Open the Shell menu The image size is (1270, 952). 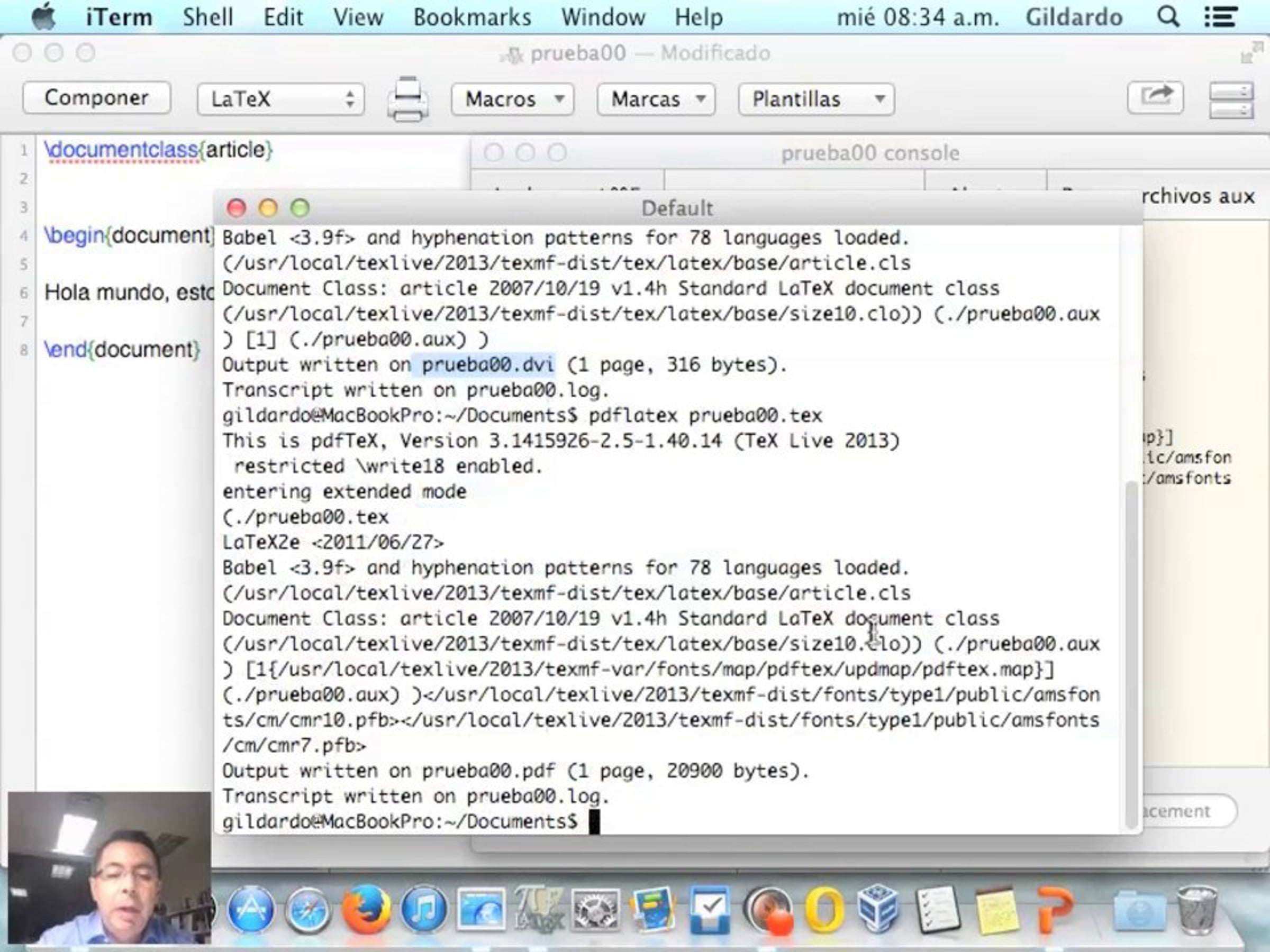[208, 17]
